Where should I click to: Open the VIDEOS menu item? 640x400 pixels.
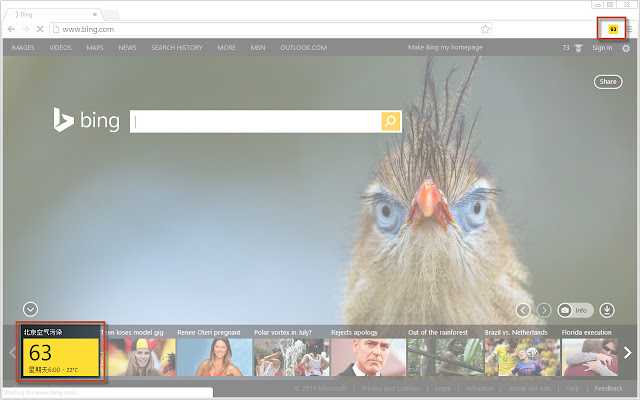click(60, 48)
